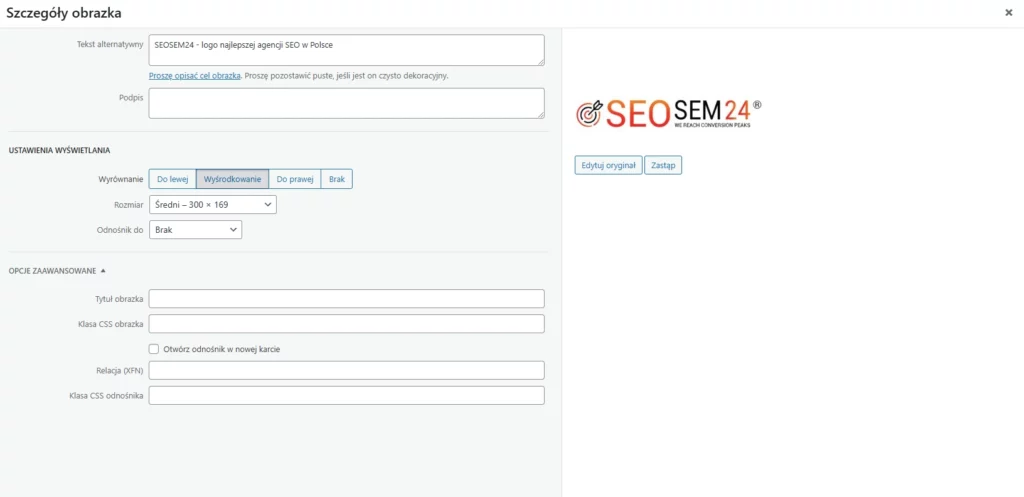Screen dimensions: 1024x497
Task: Open the Proszę opisać cel obrazka link
Action: 195,76
